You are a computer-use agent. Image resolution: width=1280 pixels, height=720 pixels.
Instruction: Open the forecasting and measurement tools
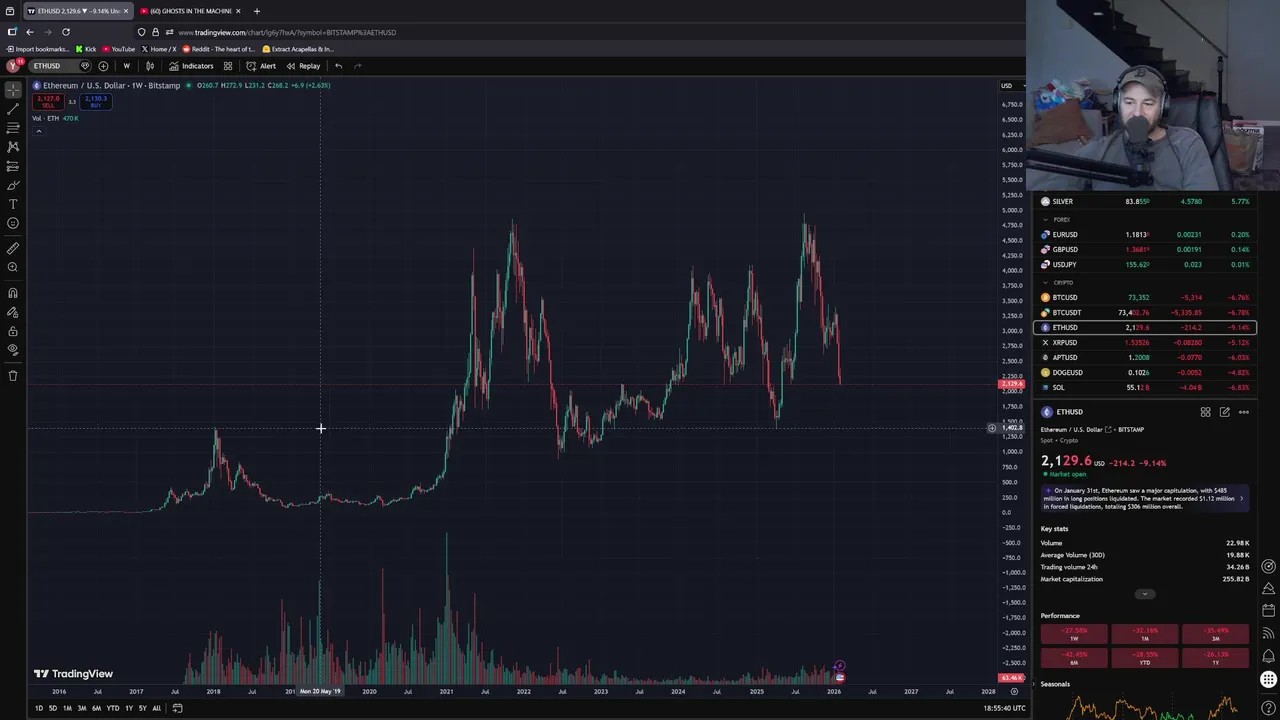[13, 166]
